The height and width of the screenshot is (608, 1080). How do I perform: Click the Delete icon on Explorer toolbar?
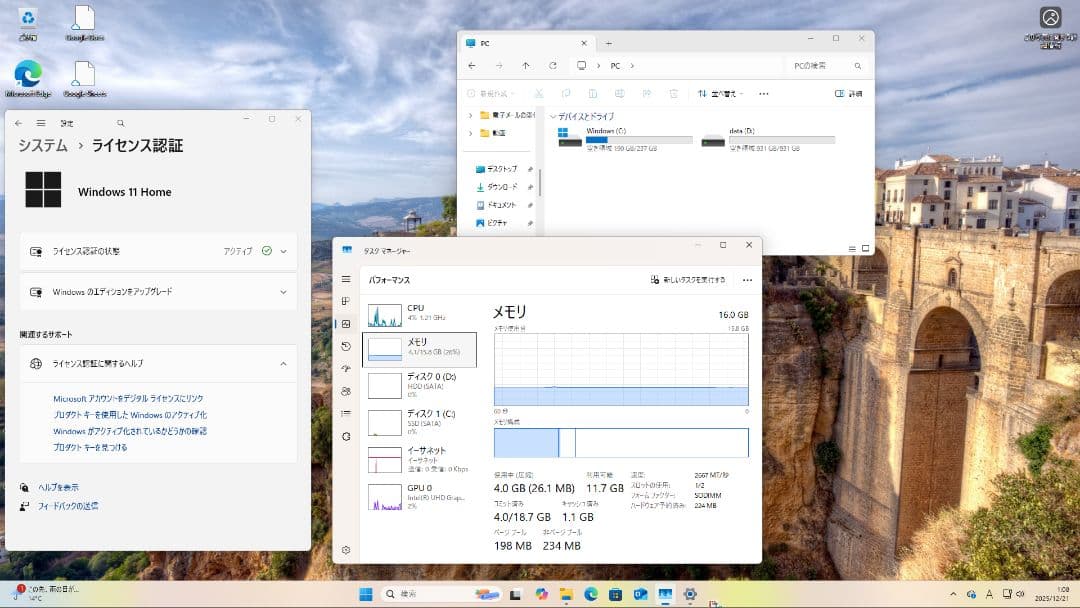tap(674, 93)
